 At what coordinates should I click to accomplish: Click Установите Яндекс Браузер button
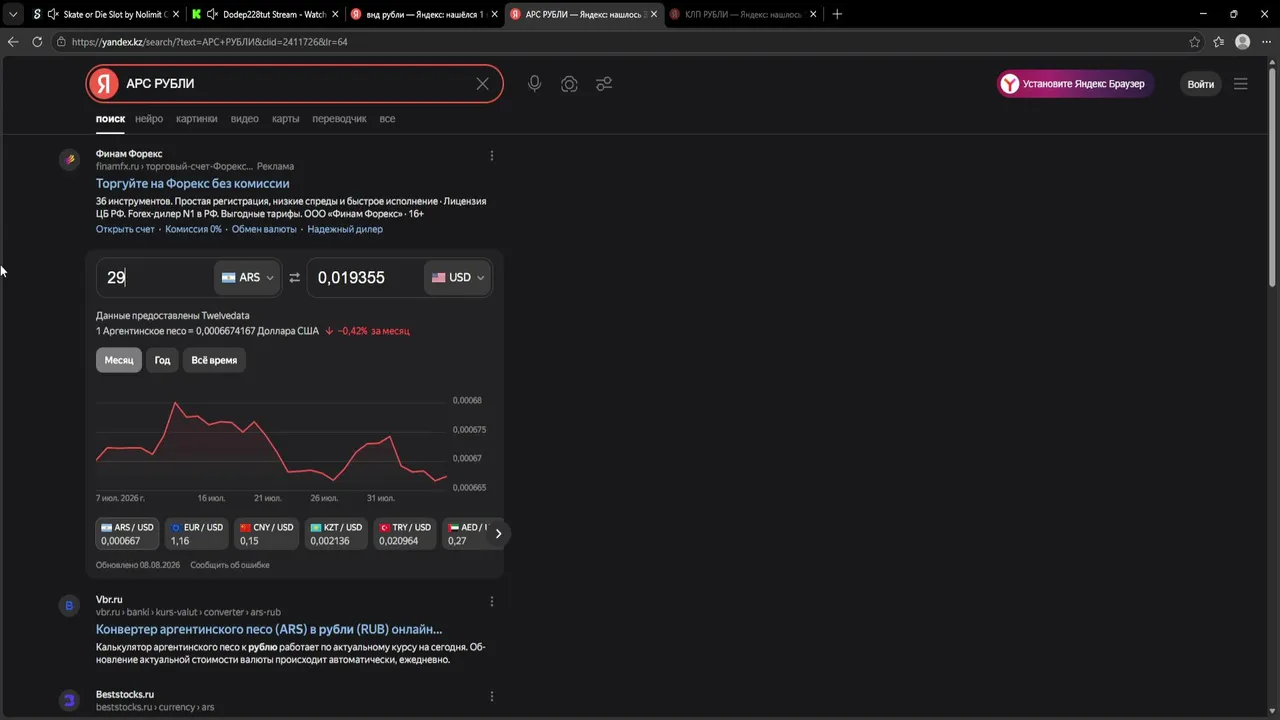tap(1076, 84)
